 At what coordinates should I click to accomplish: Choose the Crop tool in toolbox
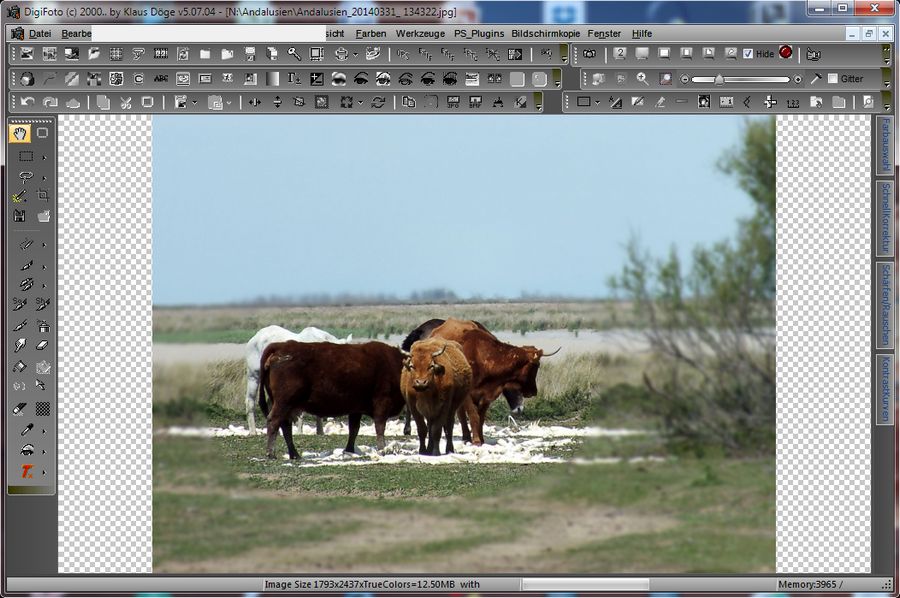pos(43,196)
